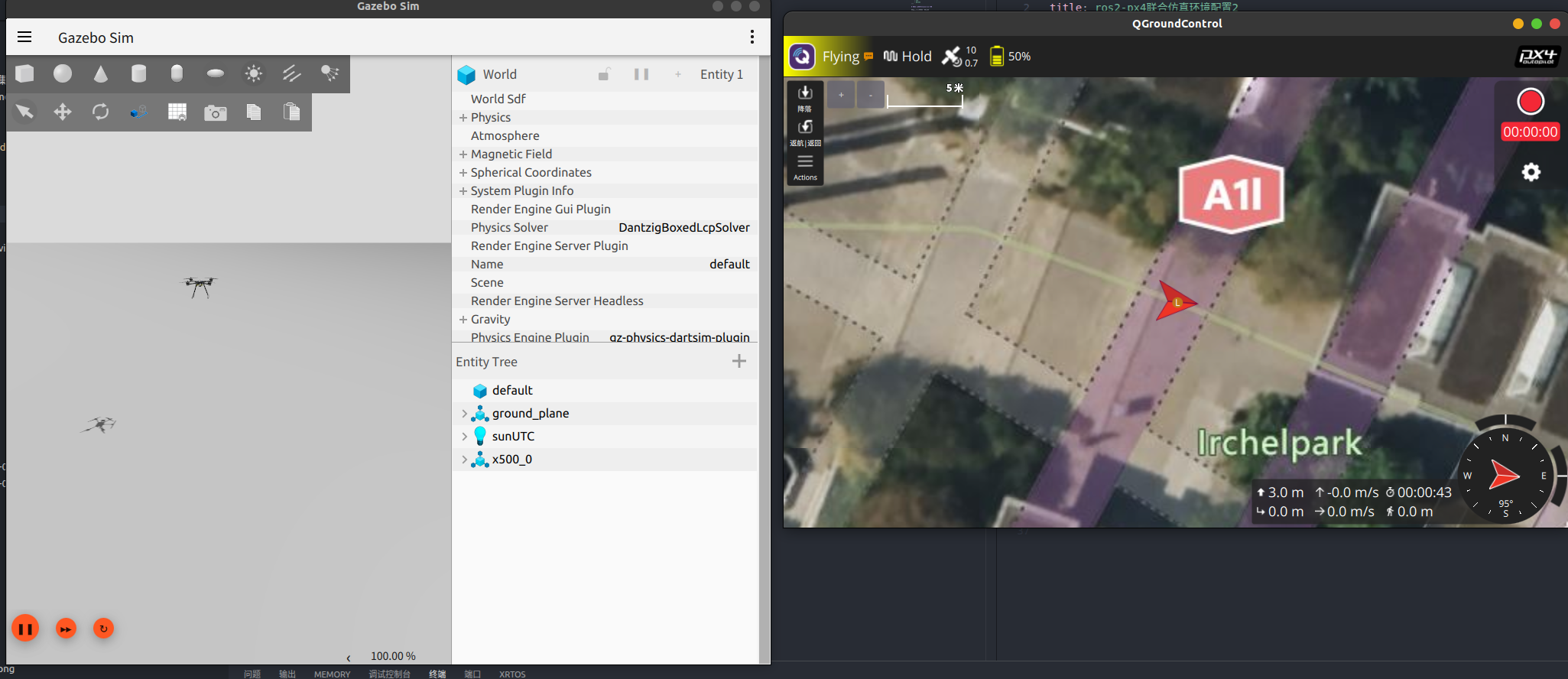The height and width of the screenshot is (679, 1568).
Task: Select the rotate mode tool
Action: pyautogui.click(x=101, y=112)
